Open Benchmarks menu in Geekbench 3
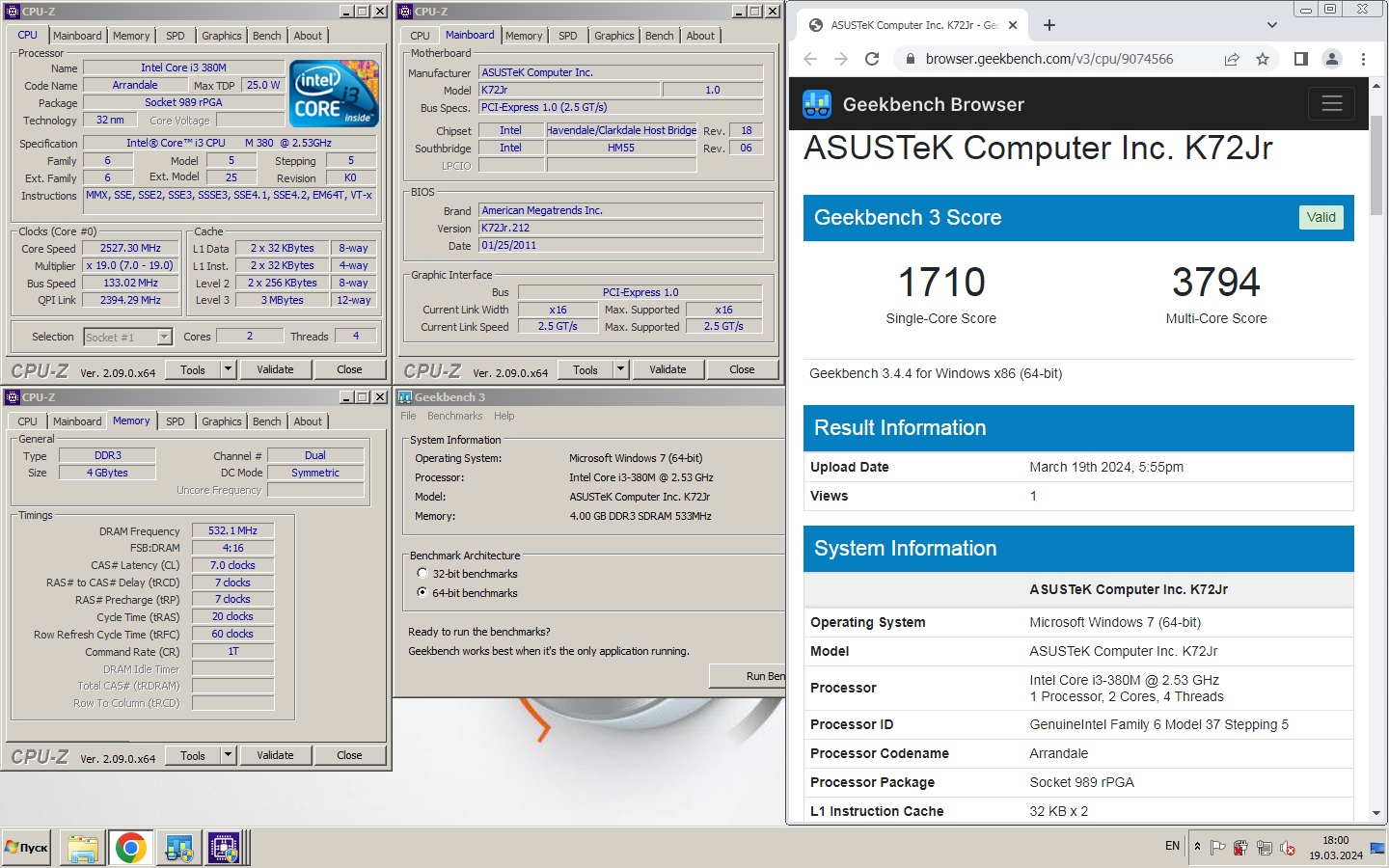The width and height of the screenshot is (1389, 868). pyautogui.click(x=454, y=416)
